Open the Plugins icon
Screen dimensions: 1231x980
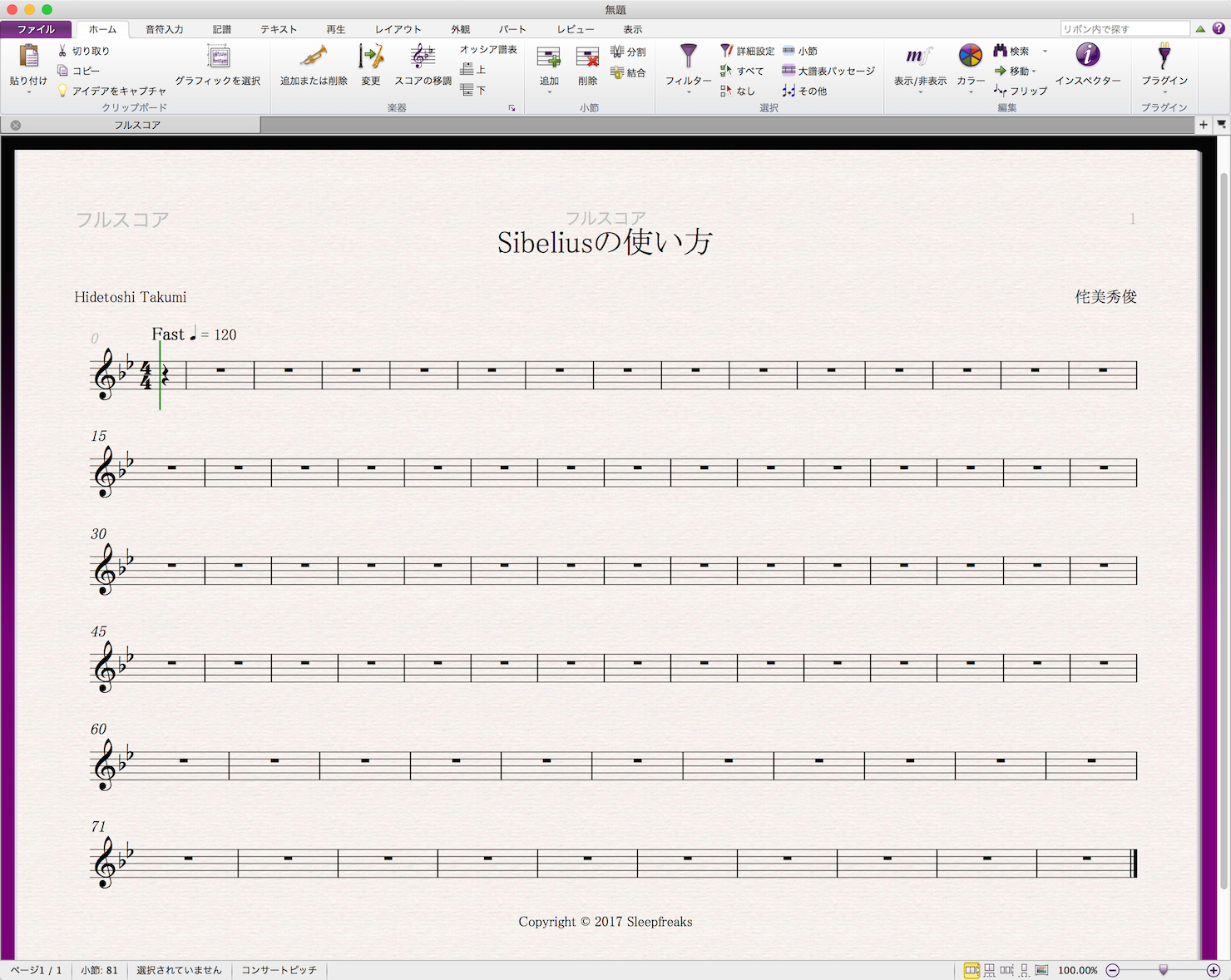pos(1164,56)
